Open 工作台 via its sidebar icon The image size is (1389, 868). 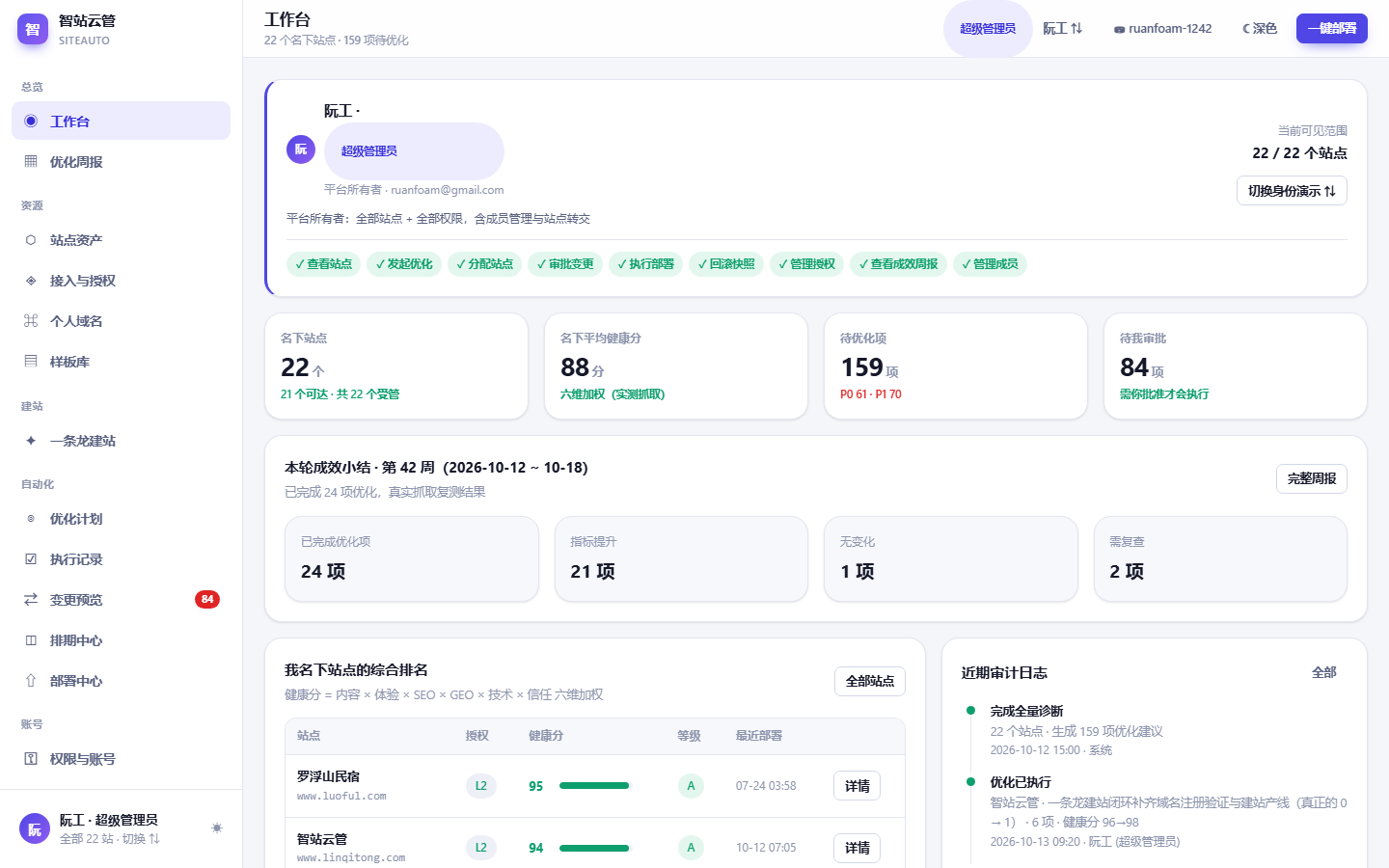[31, 122]
